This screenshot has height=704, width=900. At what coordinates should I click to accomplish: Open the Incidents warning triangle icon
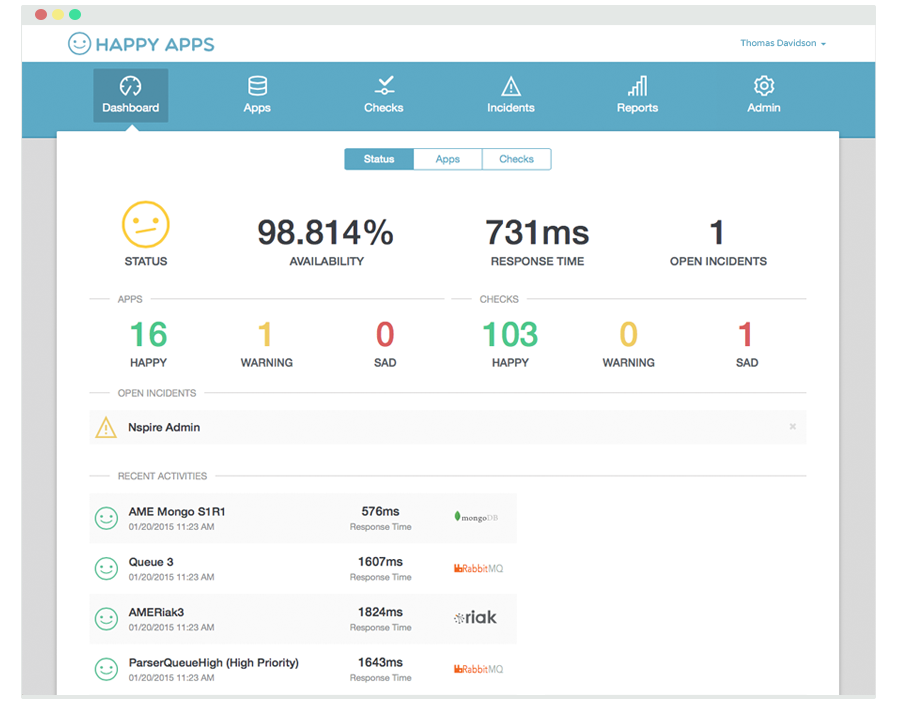[x=510, y=86]
